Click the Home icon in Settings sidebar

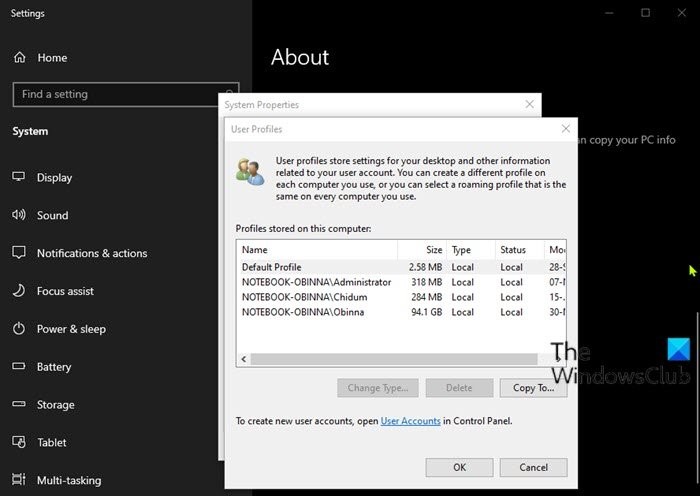coord(20,58)
